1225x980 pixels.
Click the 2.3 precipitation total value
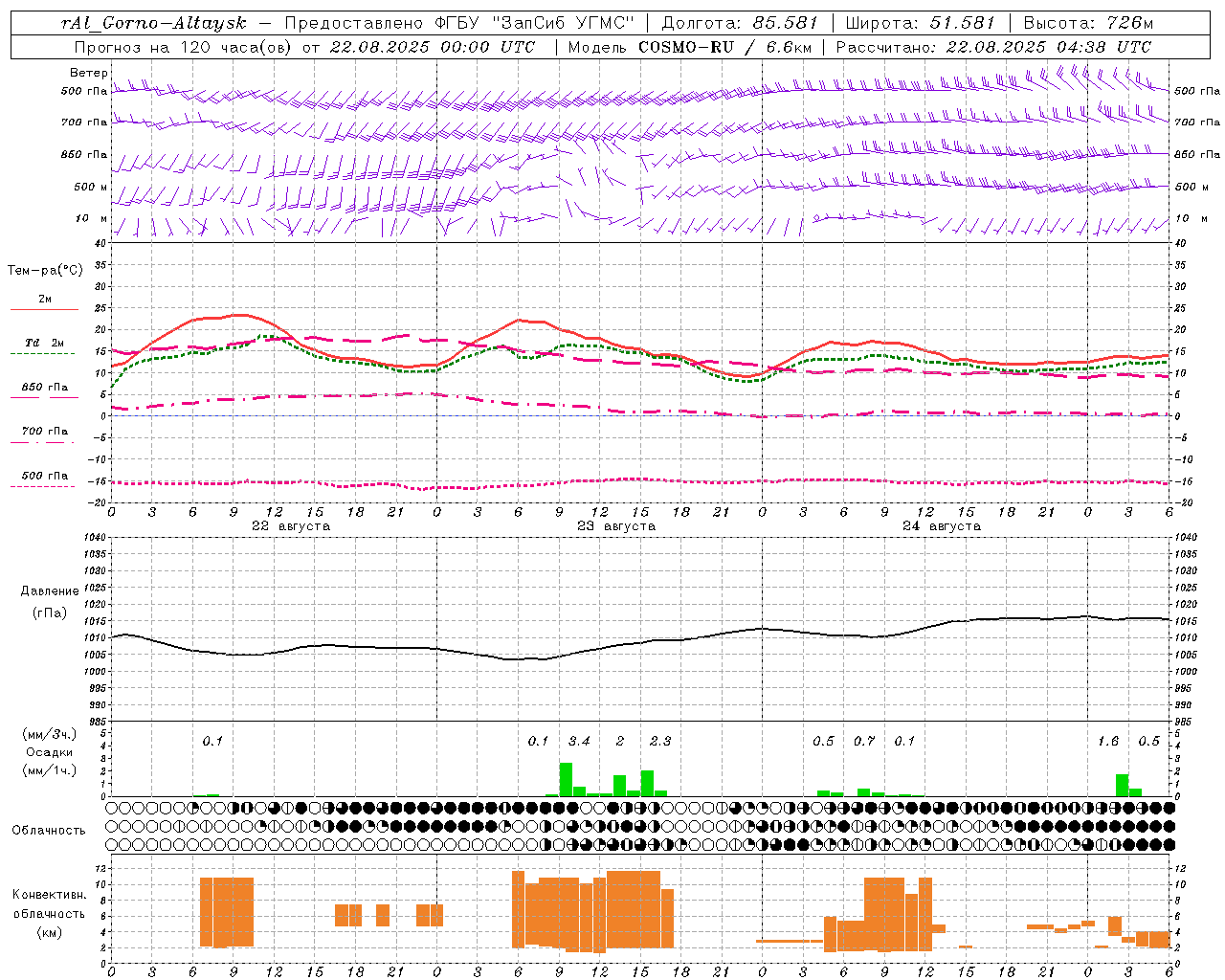(660, 741)
